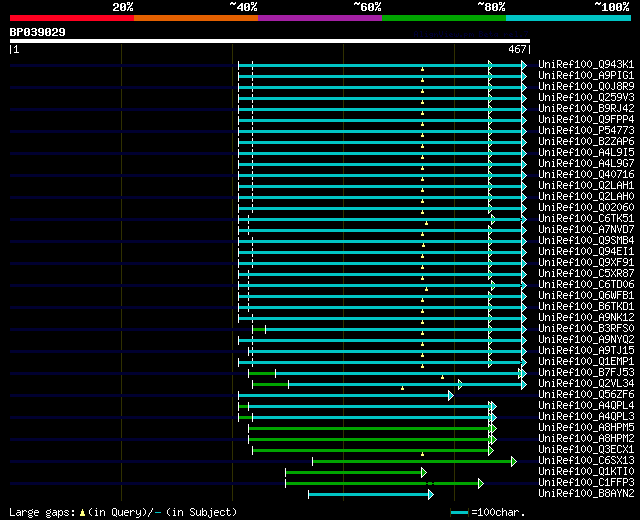Image resolution: width=640 pixels, height=520 pixels.
Task: Select the UniRef100_Q40716 label
Action: pos(586,175)
